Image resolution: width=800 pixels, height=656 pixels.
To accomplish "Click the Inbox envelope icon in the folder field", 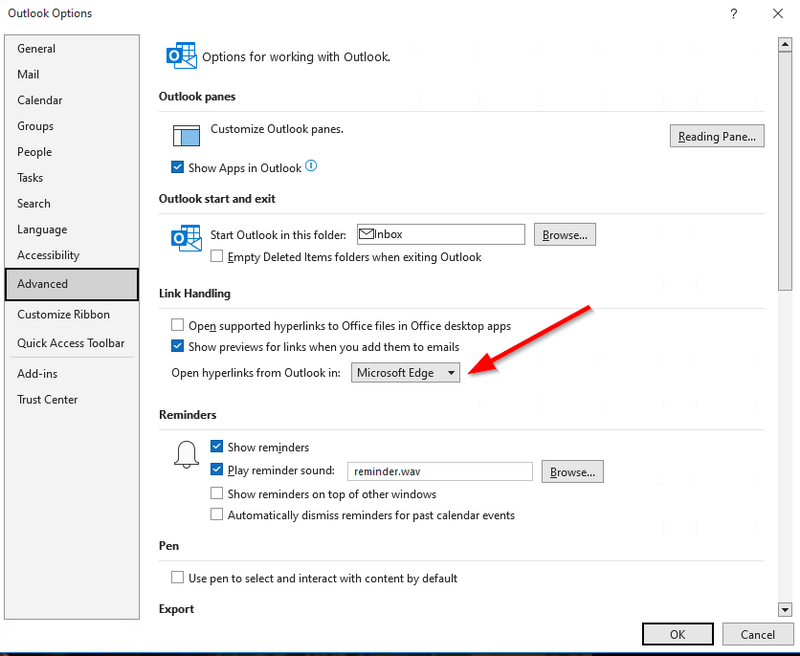I will [367, 234].
